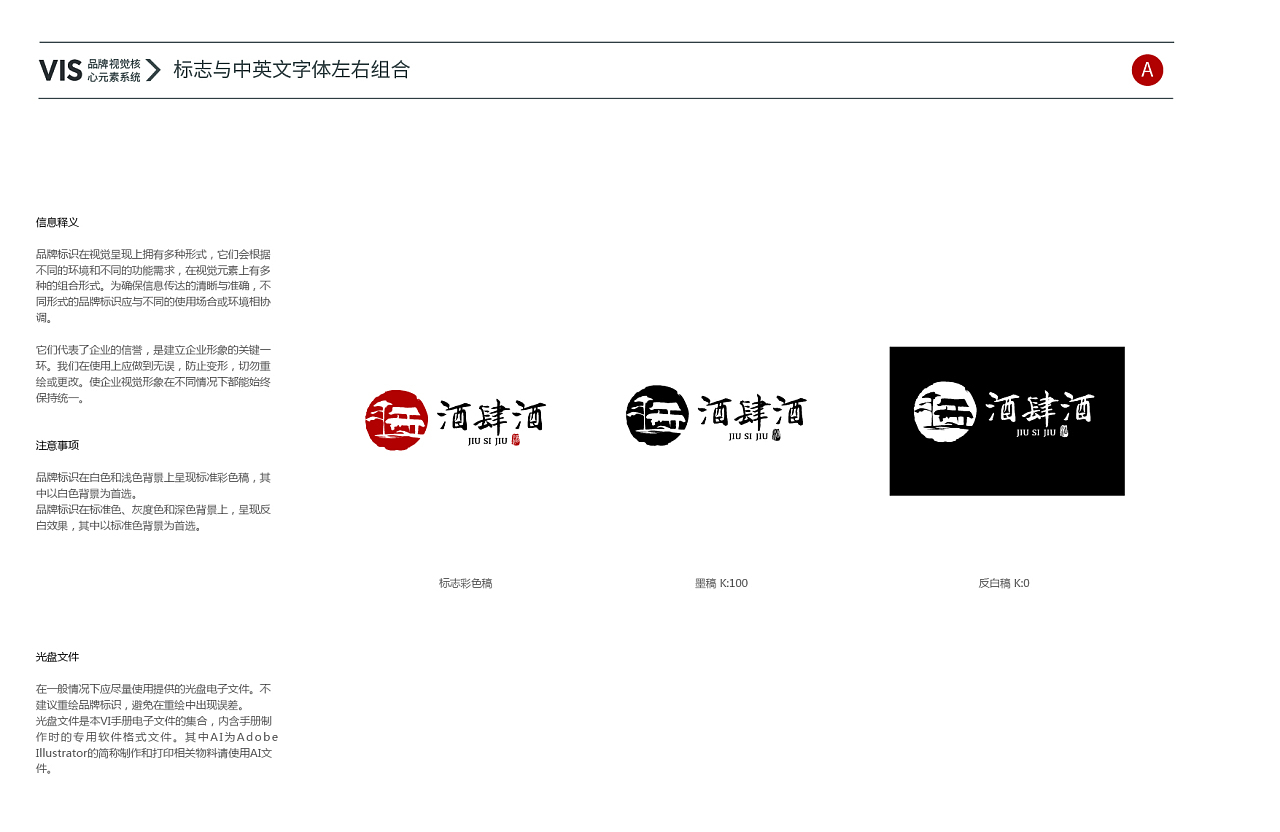Click line starting 光盘文件是本VI手册电子文件
Viewport: 1280px width, 832px height.
click(x=157, y=745)
